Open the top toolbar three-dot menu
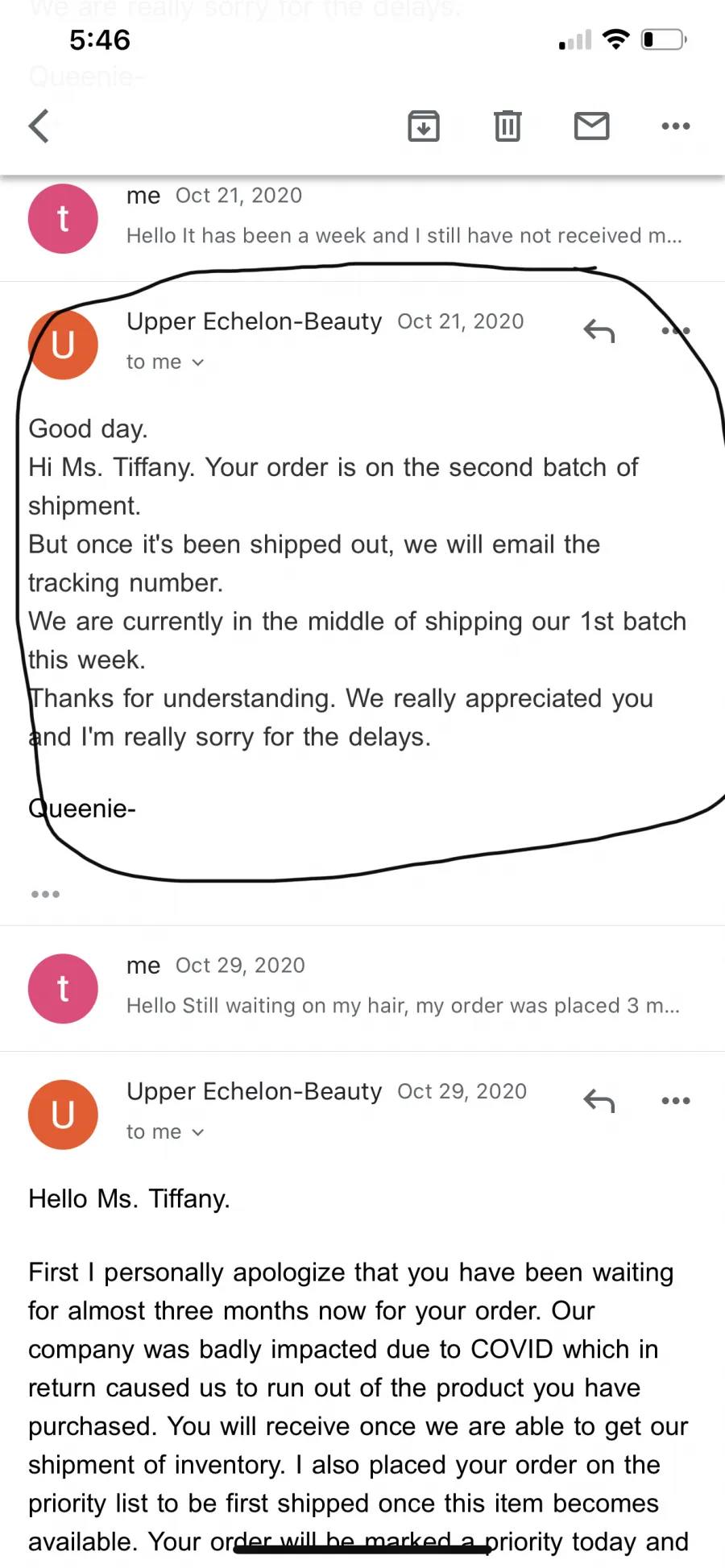The height and width of the screenshot is (1568, 725). [x=675, y=126]
